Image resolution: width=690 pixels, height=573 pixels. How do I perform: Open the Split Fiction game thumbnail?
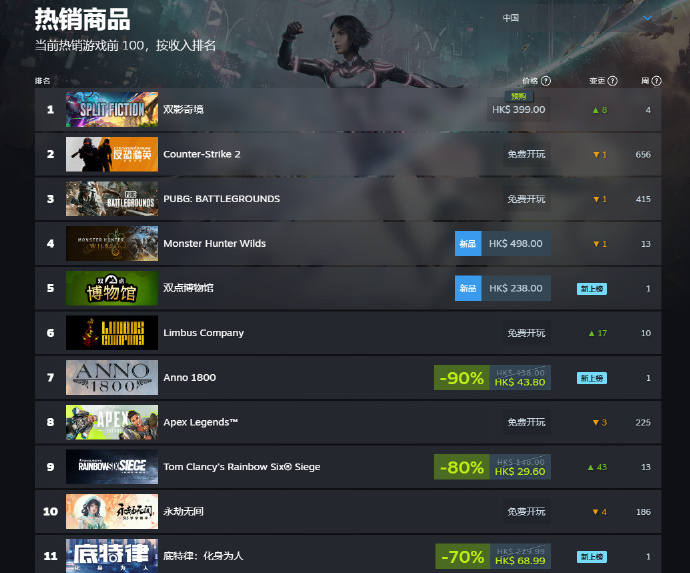(112, 110)
